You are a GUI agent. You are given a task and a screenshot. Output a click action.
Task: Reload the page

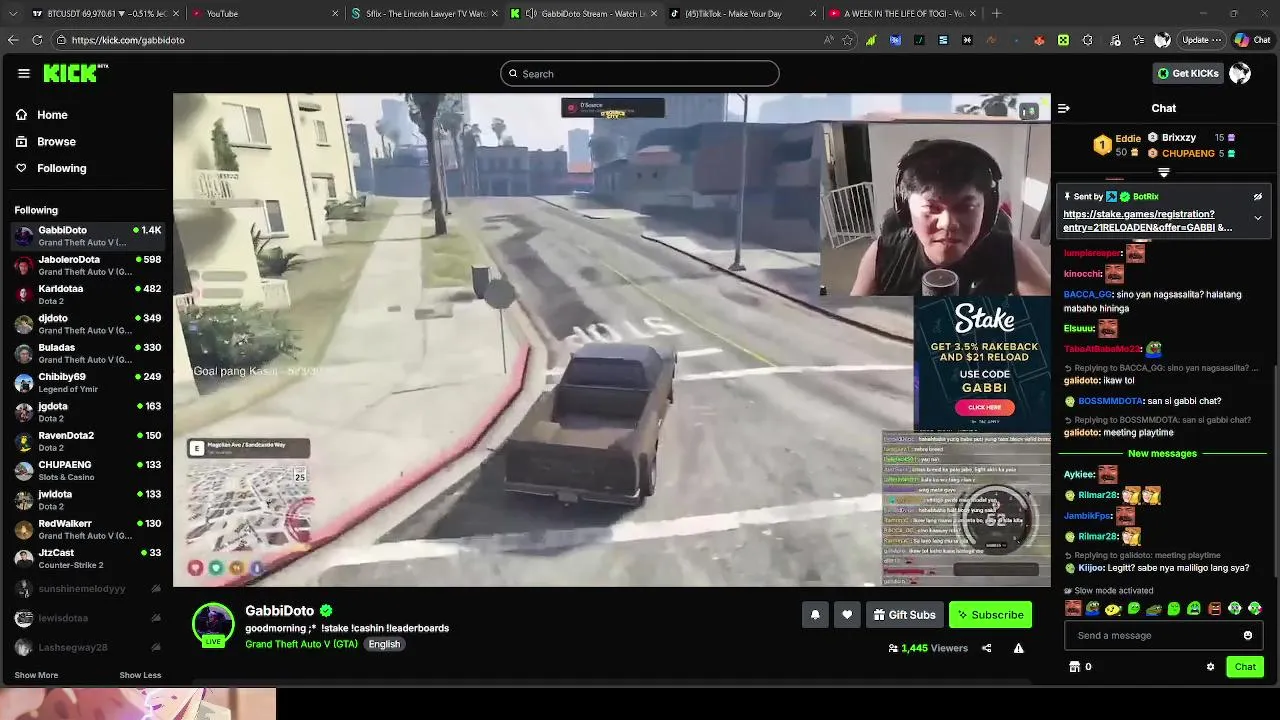(x=37, y=40)
